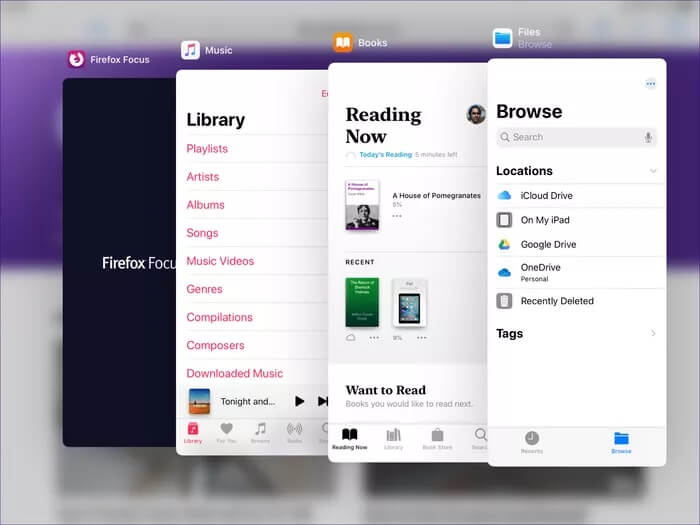Skip to next track in Music
The image size is (700, 525).
[323, 401]
